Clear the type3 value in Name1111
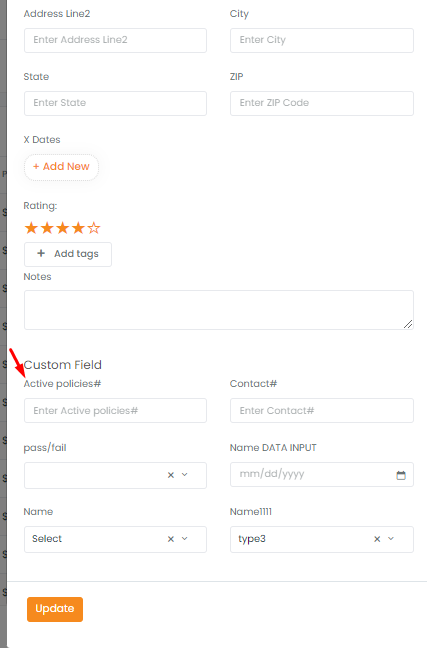 [x=377, y=539]
